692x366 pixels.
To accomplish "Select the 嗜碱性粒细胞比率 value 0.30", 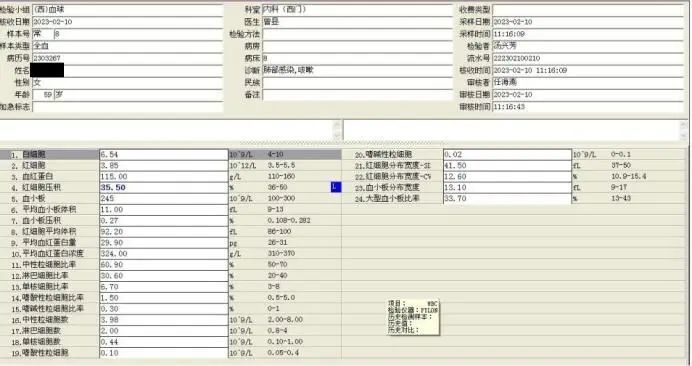I will (164, 309).
